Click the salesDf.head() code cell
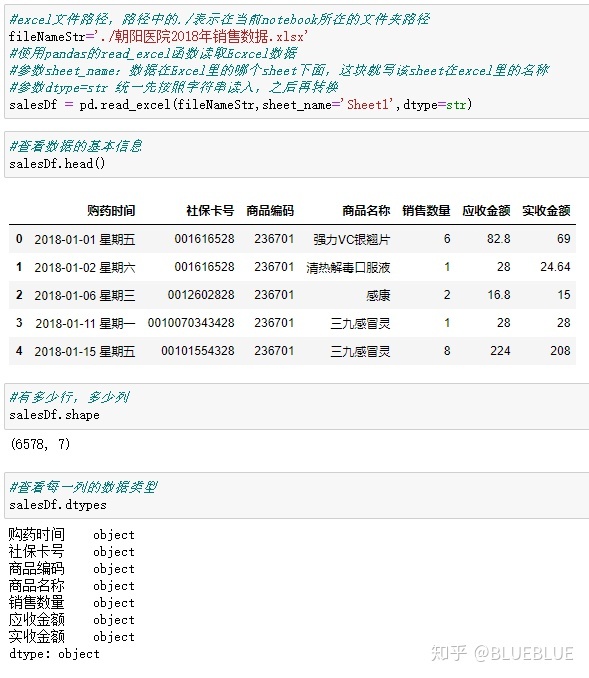The image size is (589, 678). 297,154
